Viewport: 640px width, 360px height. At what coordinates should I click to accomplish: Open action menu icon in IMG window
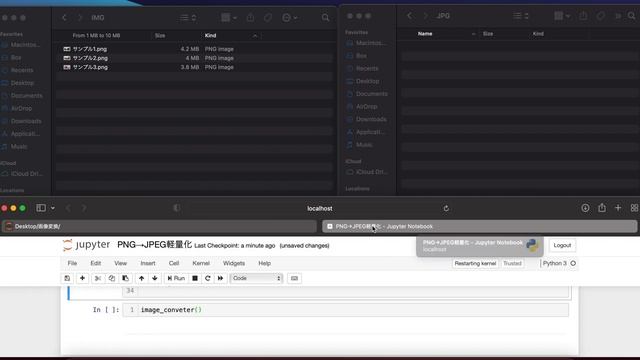coord(289,18)
